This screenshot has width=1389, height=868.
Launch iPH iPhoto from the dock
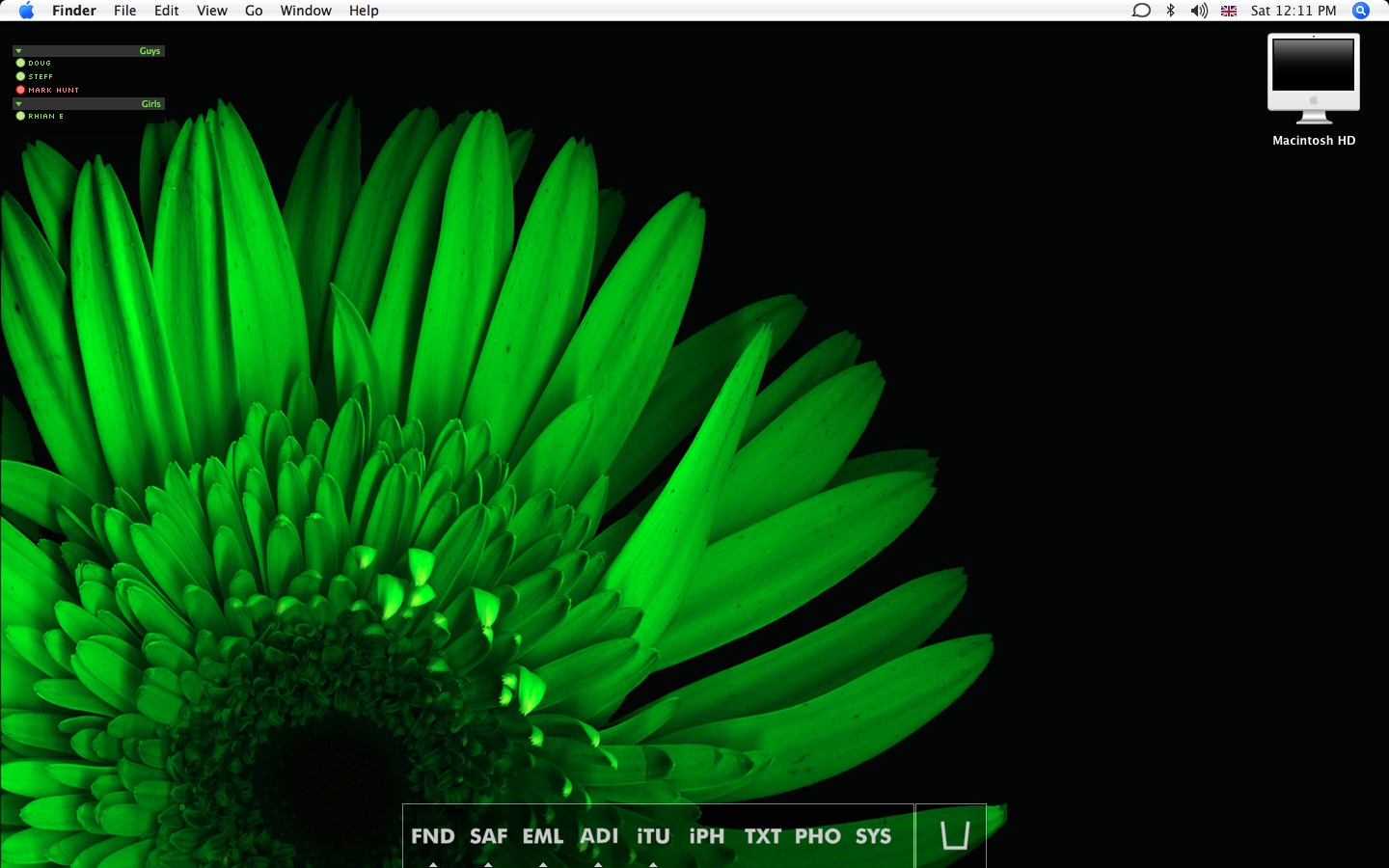[x=707, y=836]
